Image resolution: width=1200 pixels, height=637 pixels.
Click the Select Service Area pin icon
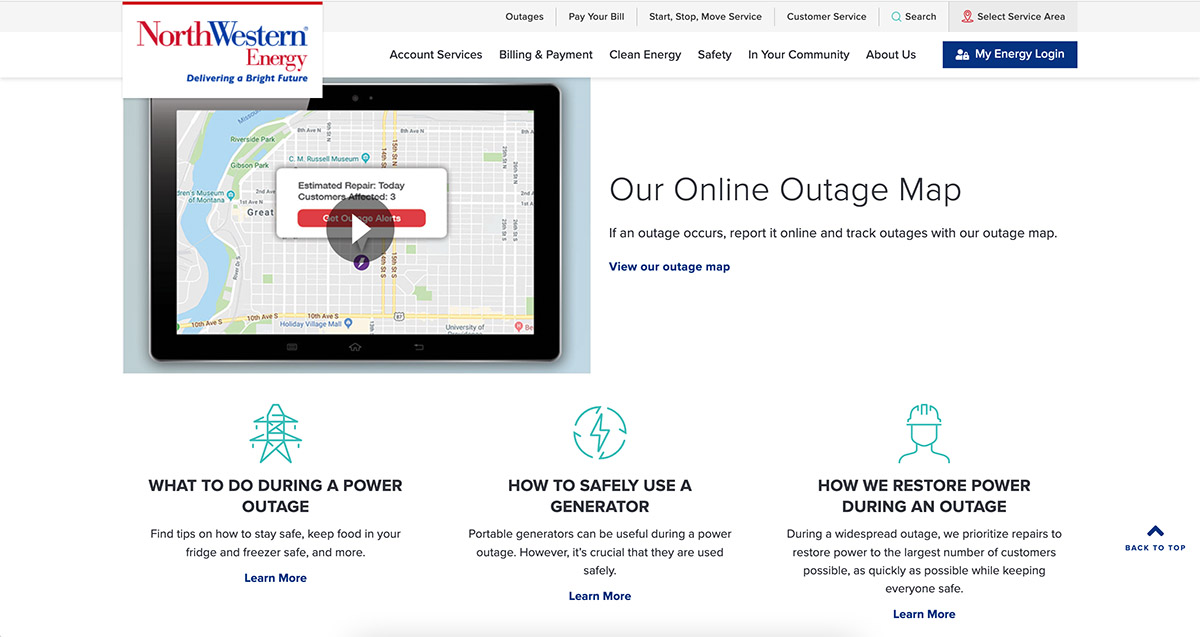(966, 16)
